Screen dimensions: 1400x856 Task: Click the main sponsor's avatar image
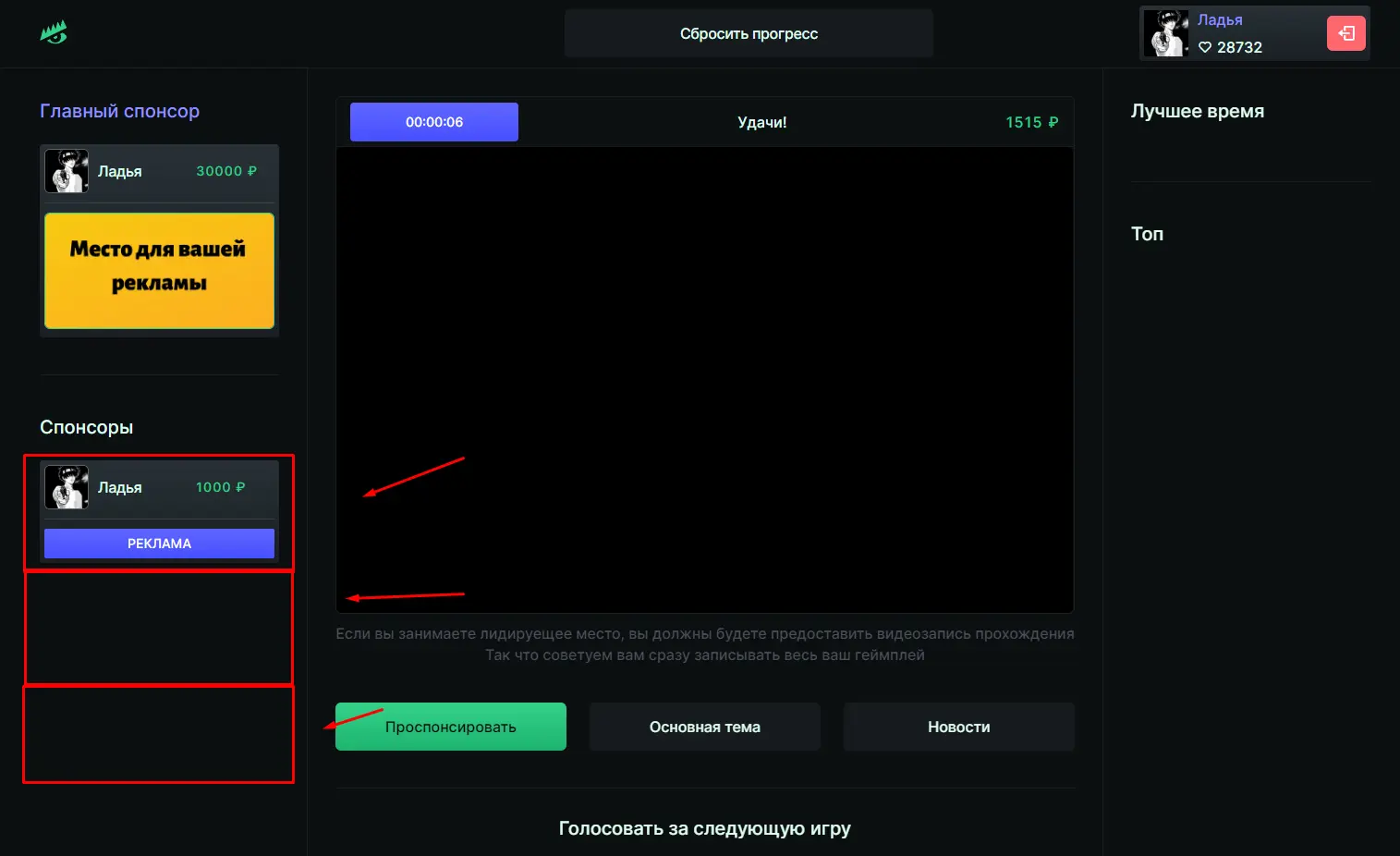pyautogui.click(x=67, y=171)
